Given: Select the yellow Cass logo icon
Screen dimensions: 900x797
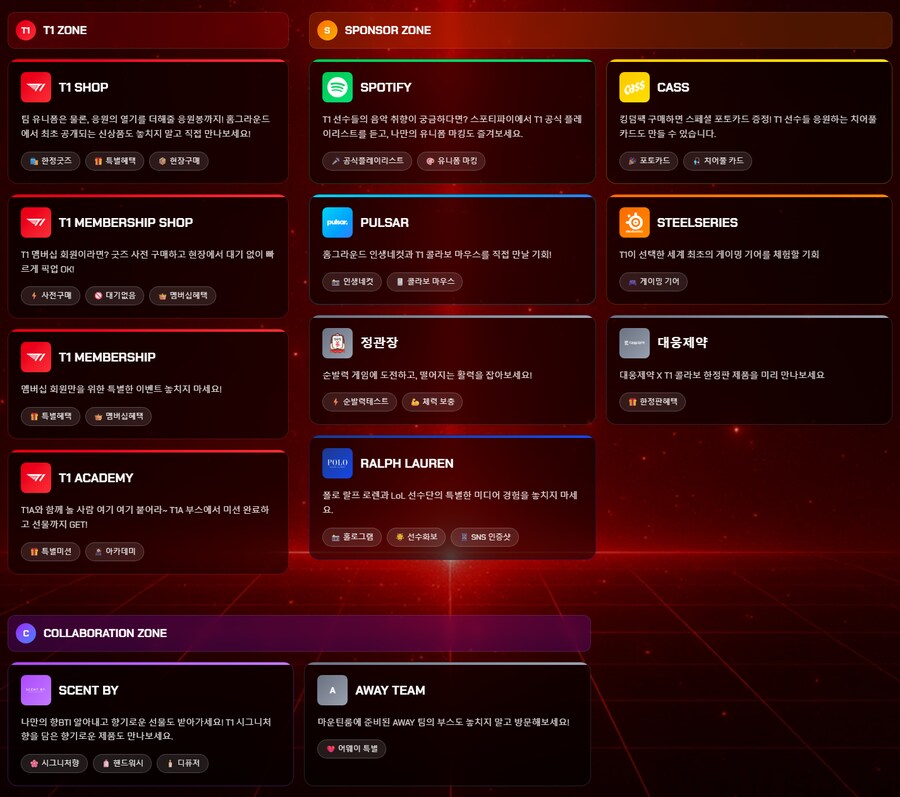Looking at the screenshot, I should tap(634, 87).
